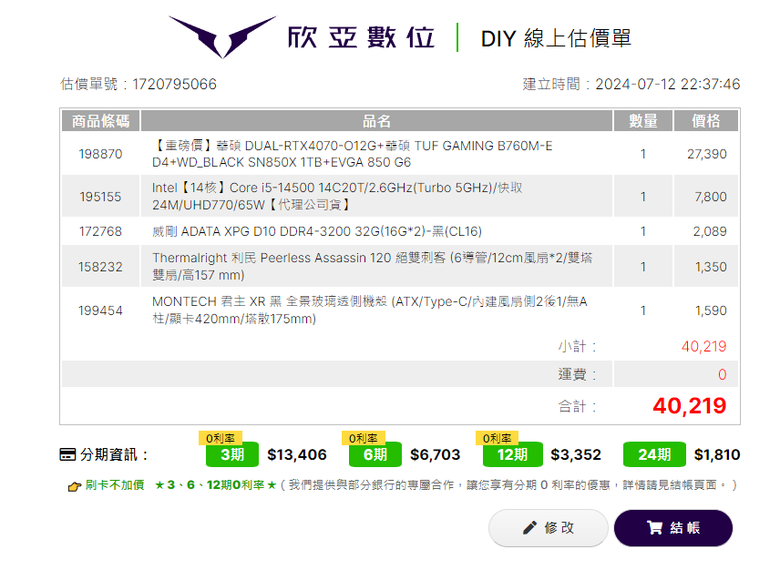Click the pointing hand icon before 刷卡不加價
This screenshot has height=570, width=780.
[x=75, y=486]
